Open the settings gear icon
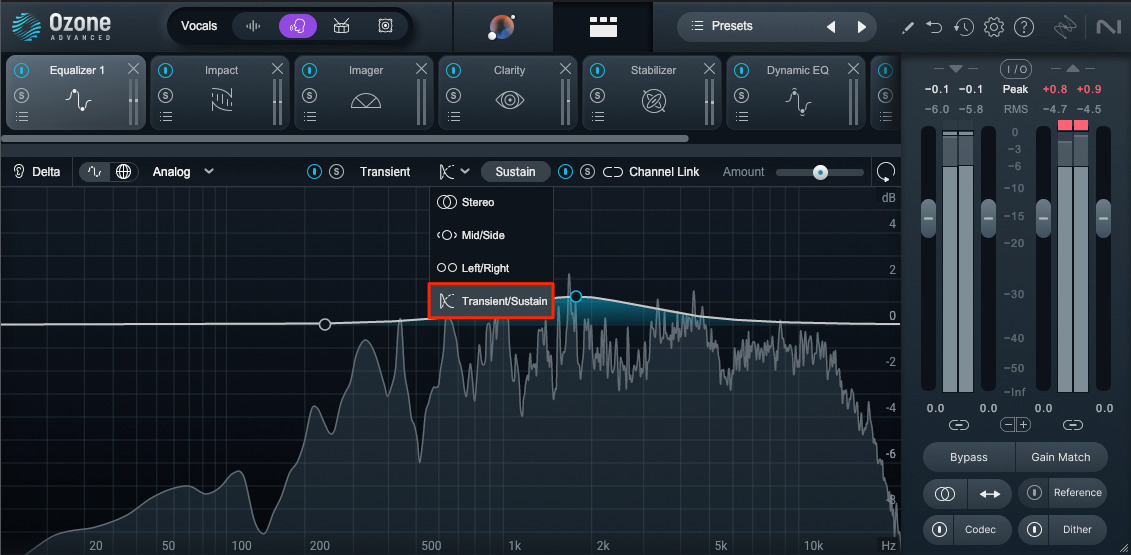Viewport: 1131px width, 555px height. (994, 27)
